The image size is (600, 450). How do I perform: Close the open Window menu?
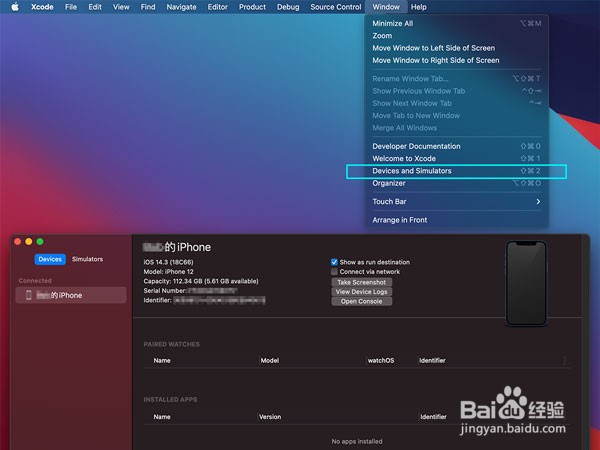tap(386, 7)
